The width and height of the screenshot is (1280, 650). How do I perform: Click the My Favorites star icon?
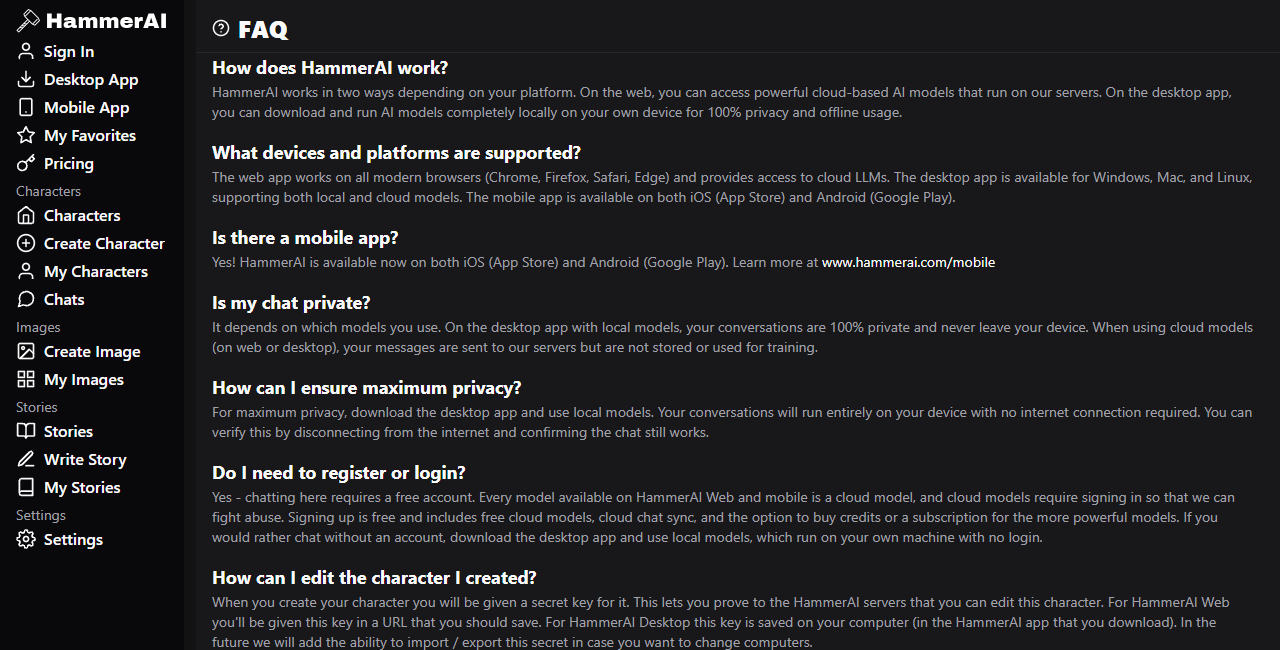click(x=26, y=136)
